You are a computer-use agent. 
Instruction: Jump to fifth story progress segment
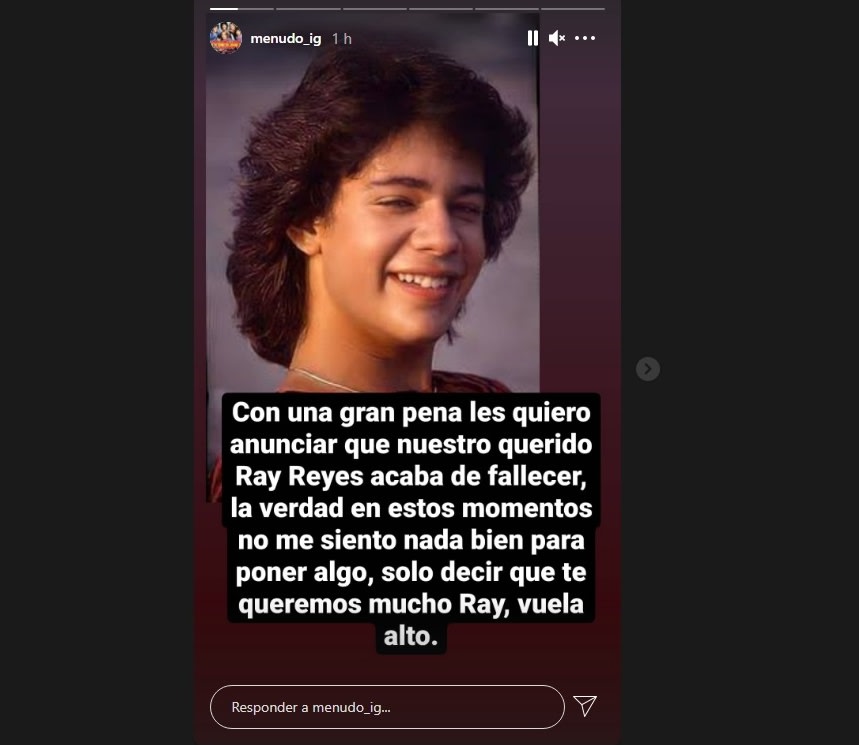point(506,9)
